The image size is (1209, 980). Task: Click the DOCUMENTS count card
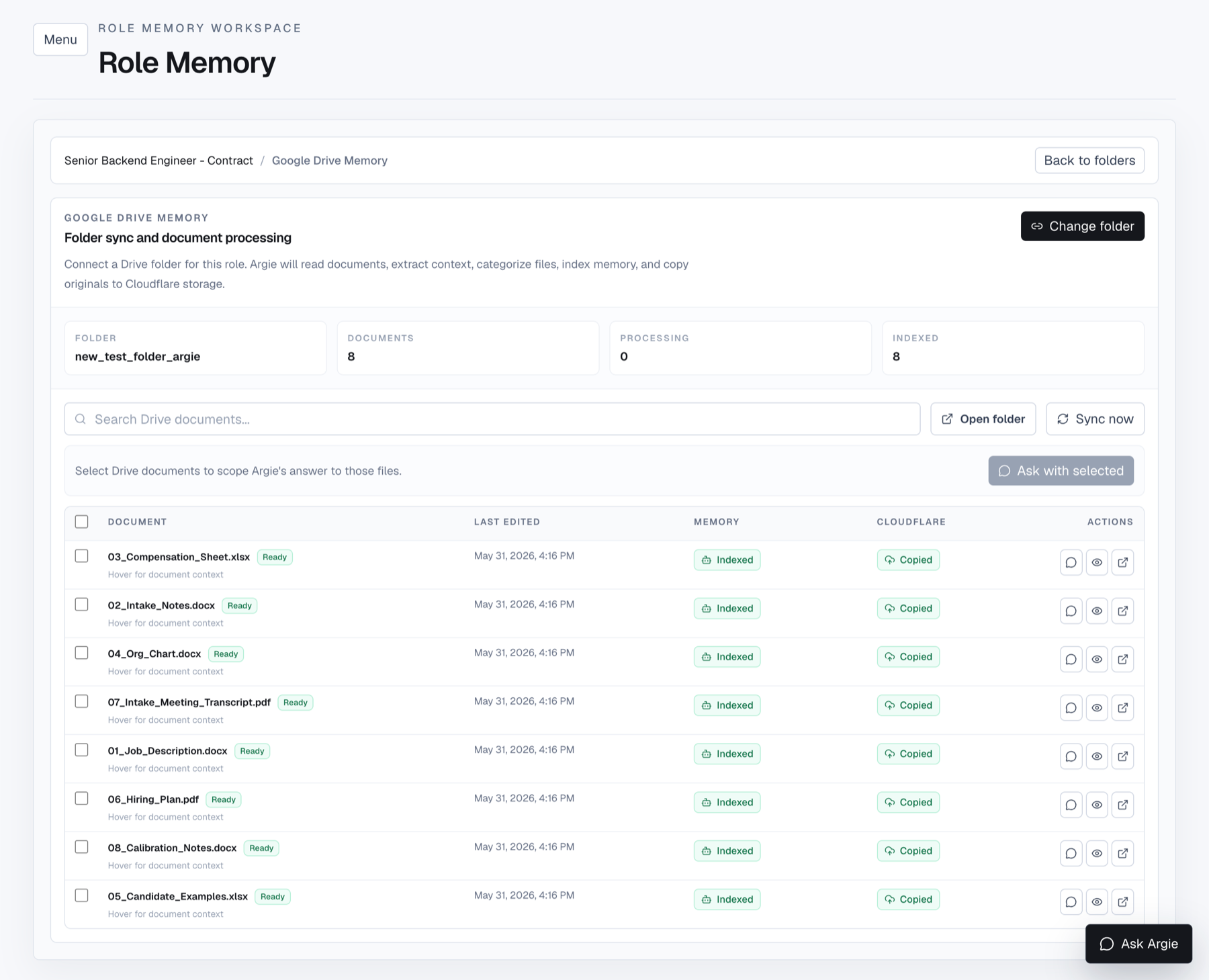(x=468, y=348)
